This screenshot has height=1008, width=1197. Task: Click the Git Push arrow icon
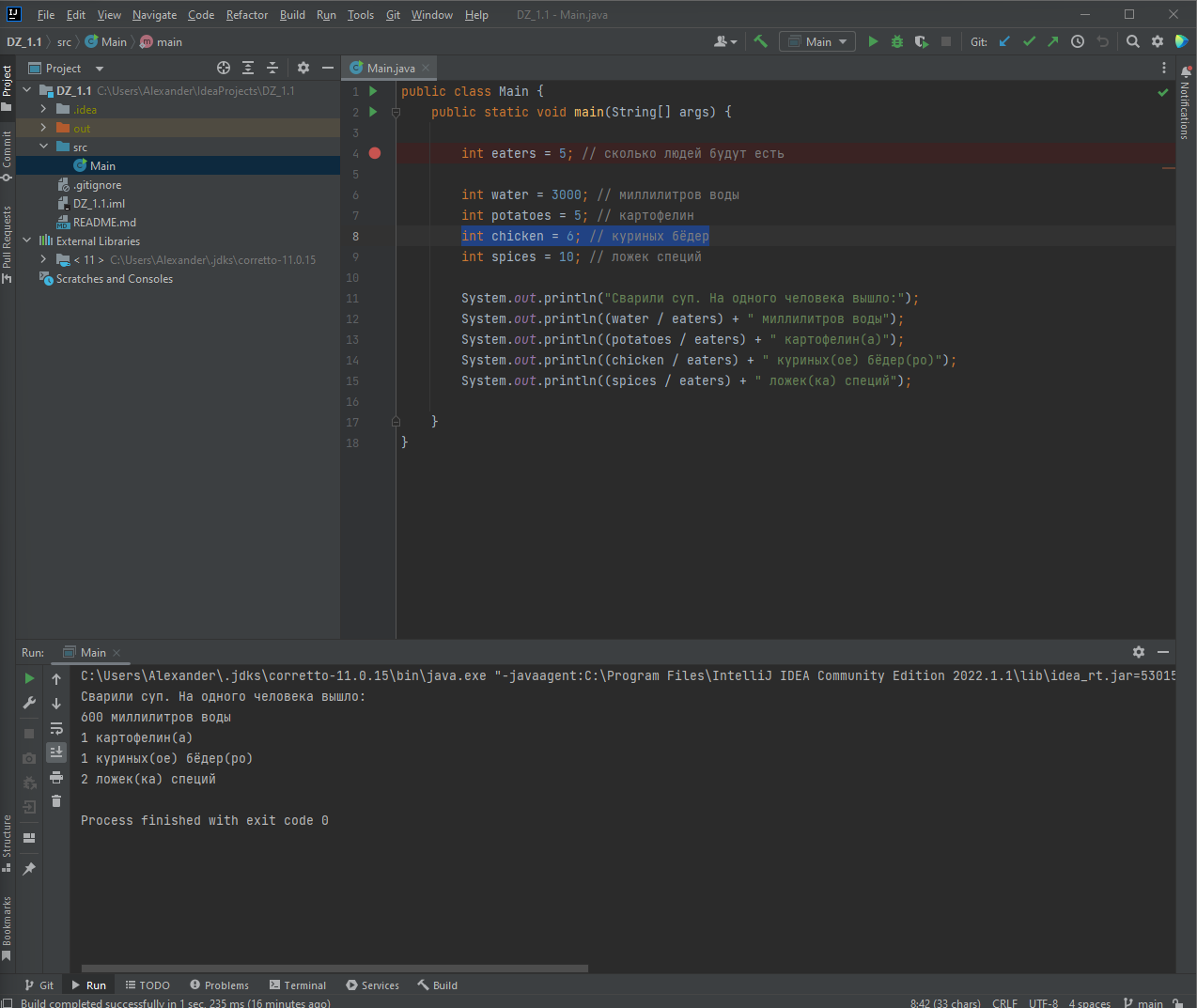click(1053, 41)
